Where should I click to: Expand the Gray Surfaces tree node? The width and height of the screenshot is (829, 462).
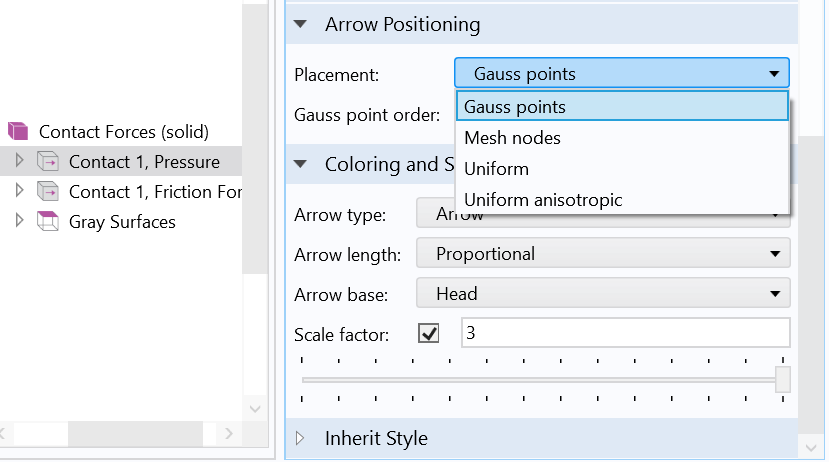18,221
